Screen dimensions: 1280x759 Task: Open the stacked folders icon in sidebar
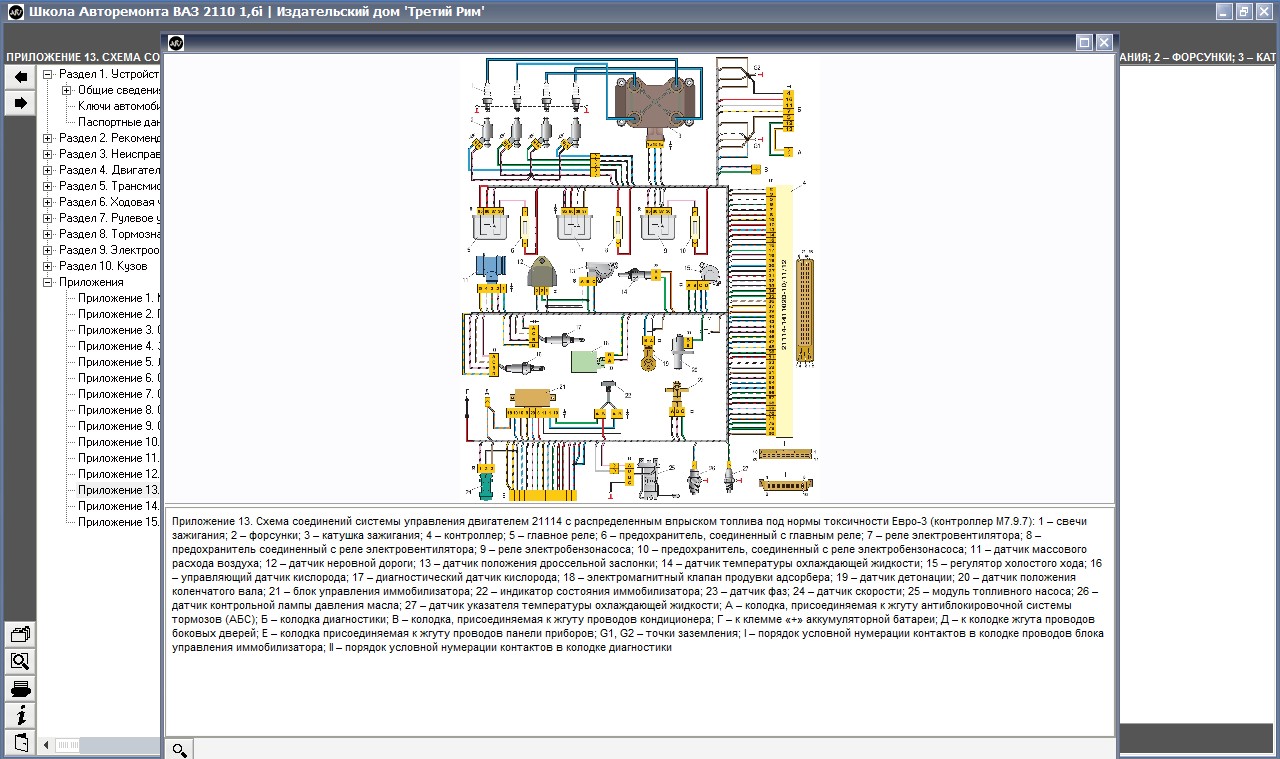[20, 634]
